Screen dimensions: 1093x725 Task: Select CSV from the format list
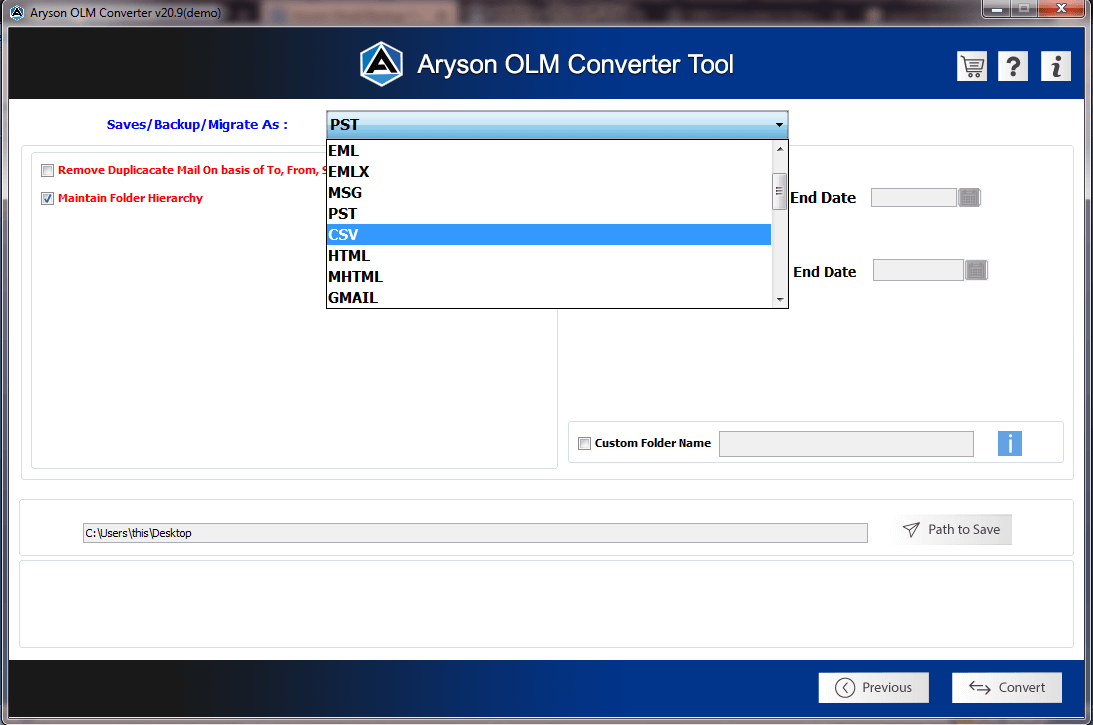tap(400, 234)
